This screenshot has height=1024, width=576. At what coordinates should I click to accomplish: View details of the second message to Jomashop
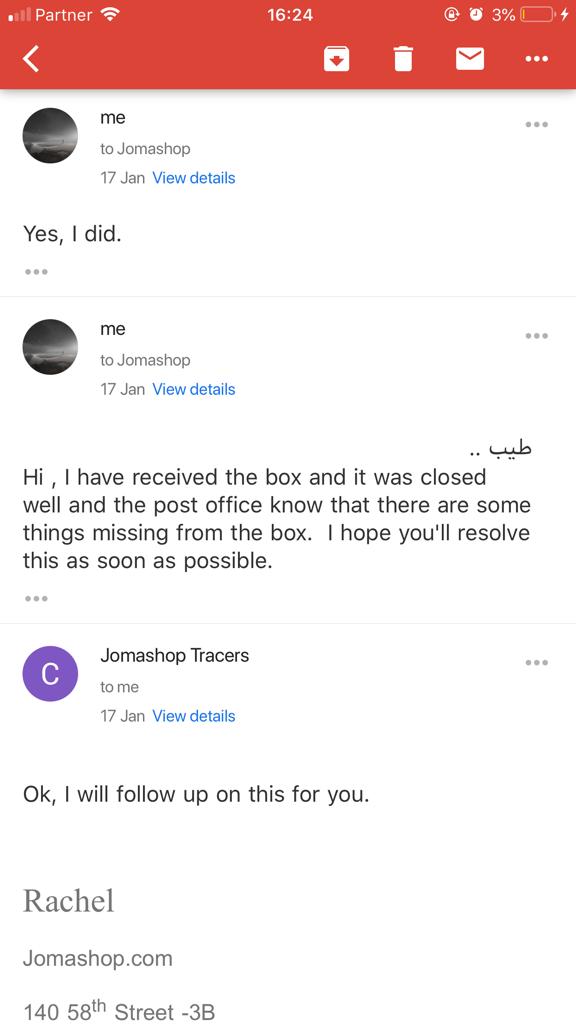[194, 389]
